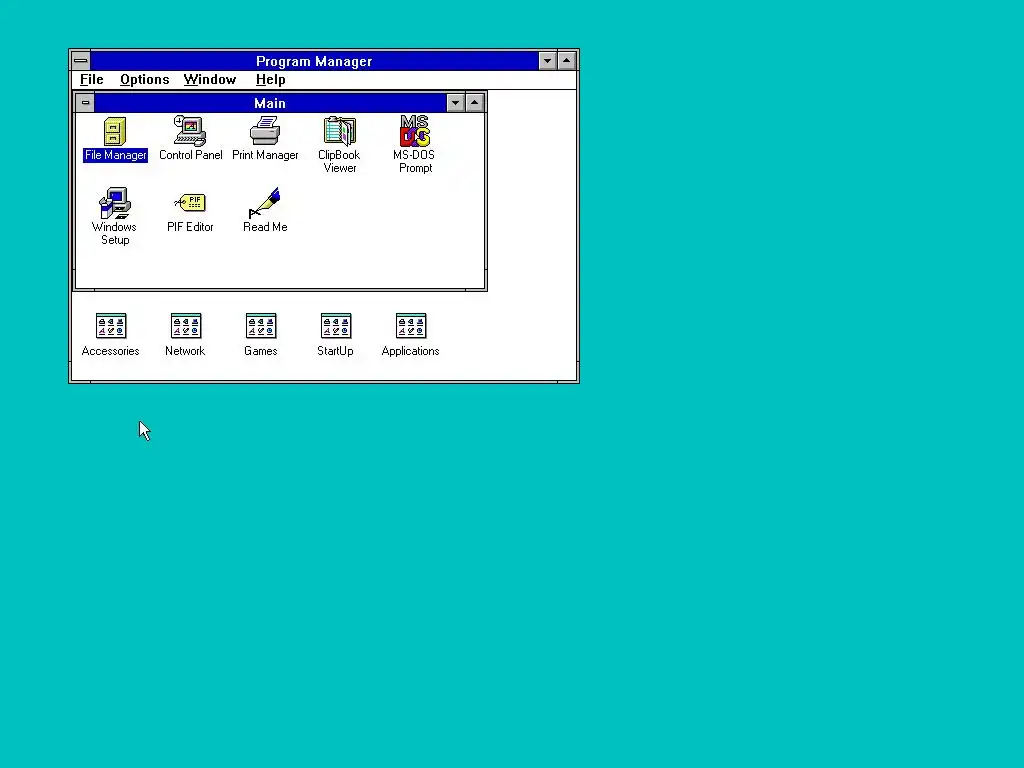Viewport: 1024px width, 768px height.
Task: Select the Games program group icon
Action: (261, 326)
